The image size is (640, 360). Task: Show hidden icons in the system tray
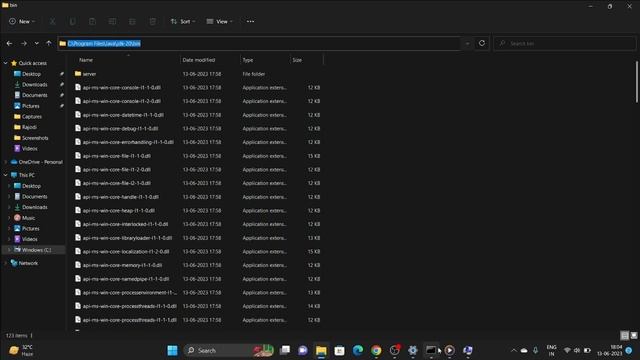pyautogui.click(x=514, y=350)
